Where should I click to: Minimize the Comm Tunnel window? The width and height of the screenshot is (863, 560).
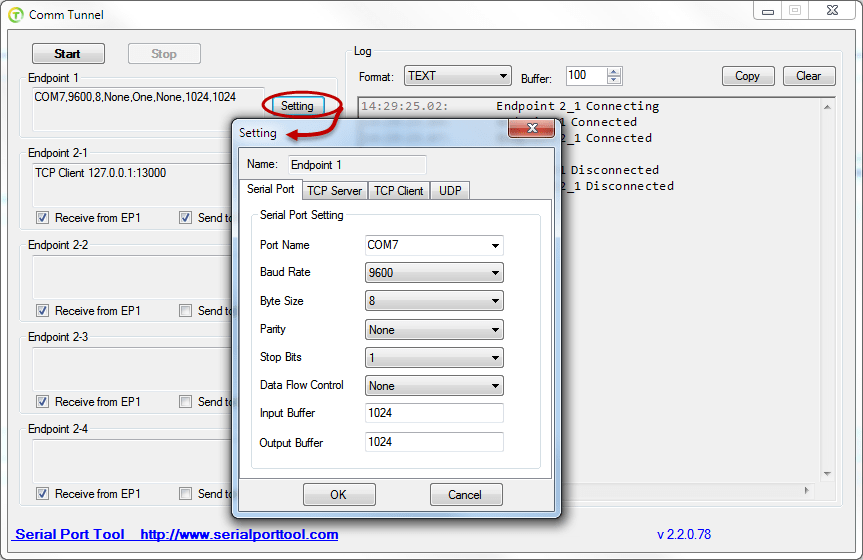point(768,11)
